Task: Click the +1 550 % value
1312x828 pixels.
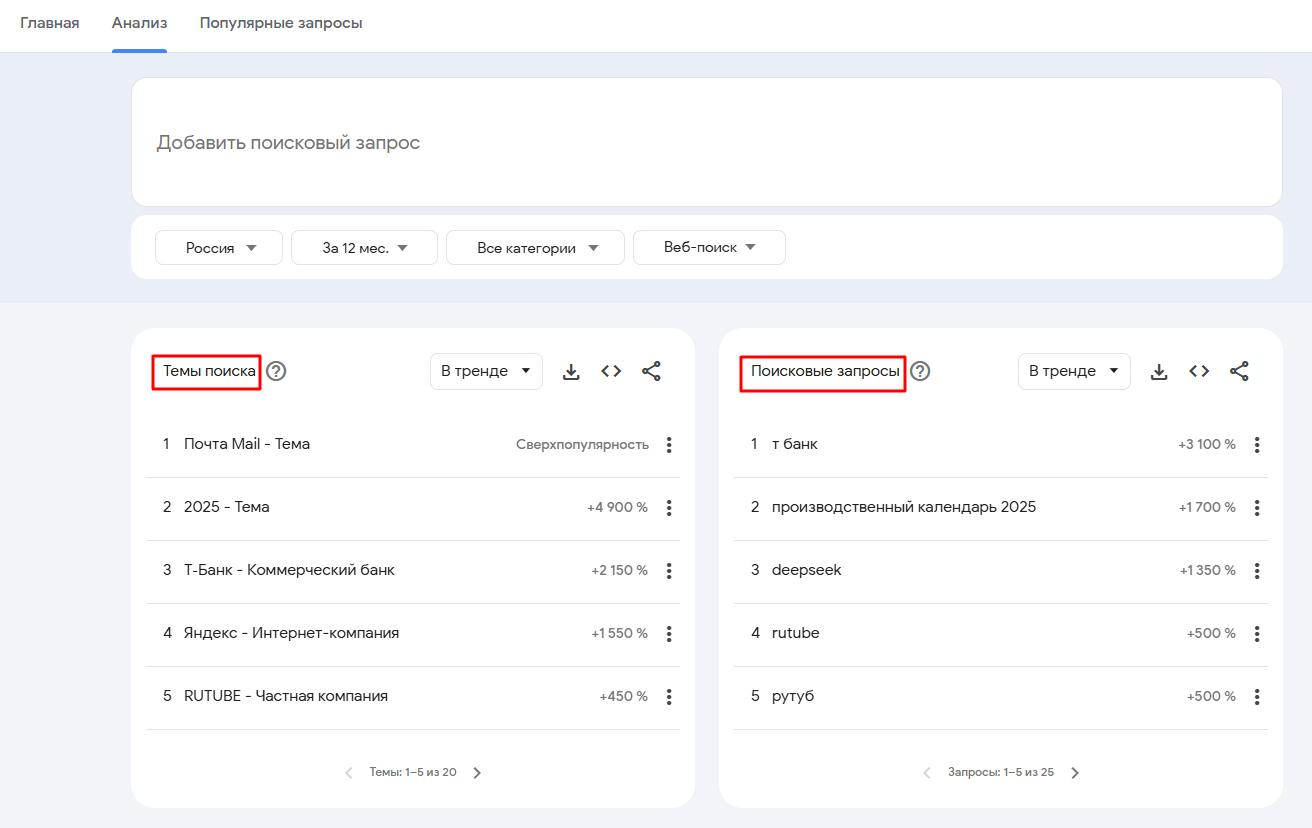Action: pyautogui.click(x=619, y=633)
